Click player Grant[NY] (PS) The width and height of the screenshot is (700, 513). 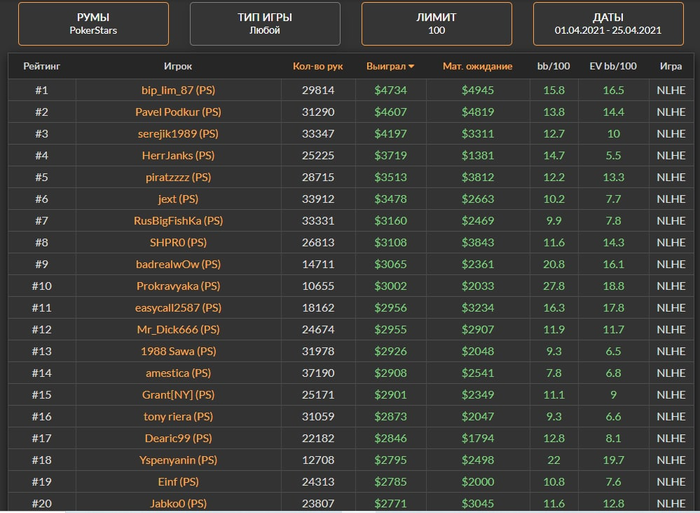pos(178,395)
